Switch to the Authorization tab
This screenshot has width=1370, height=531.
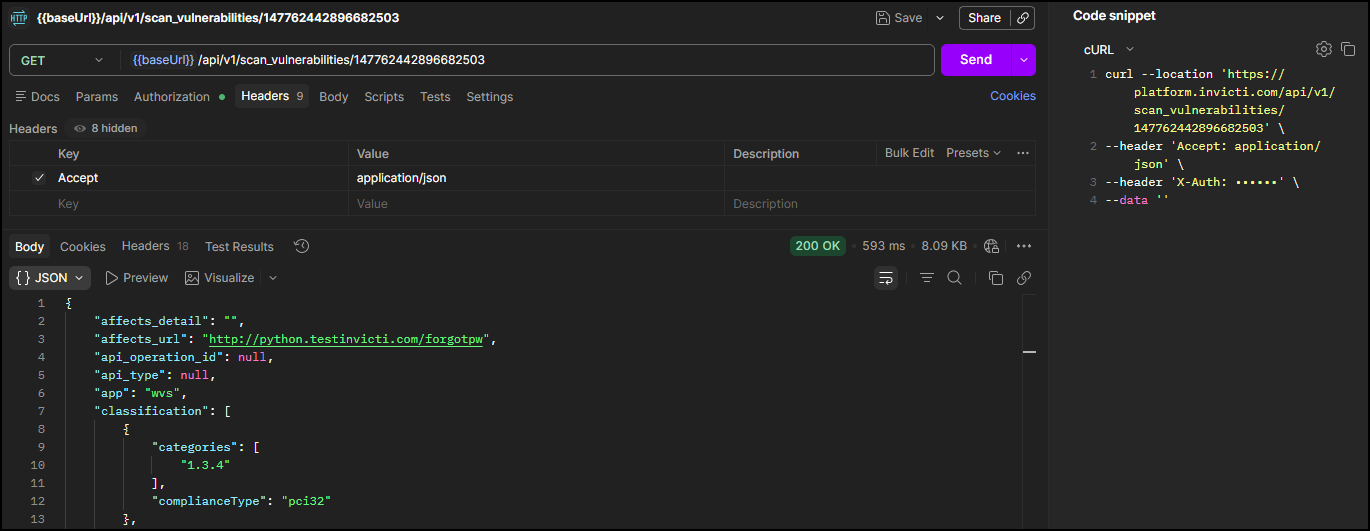click(172, 97)
